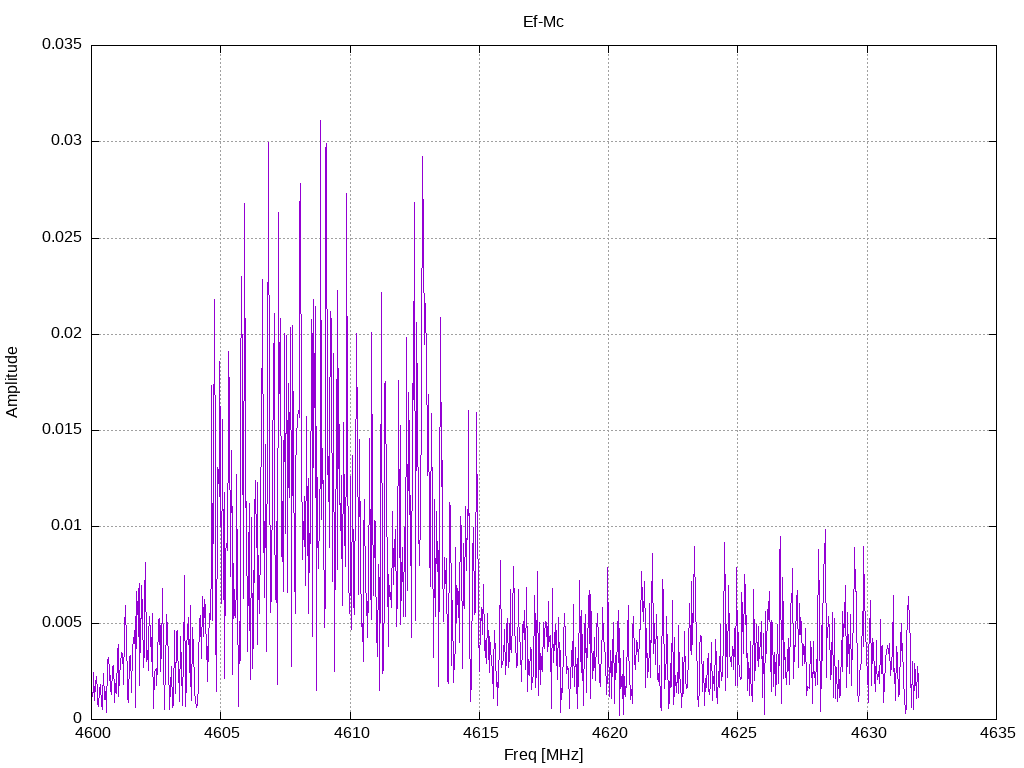The width and height of the screenshot is (1024, 768).
Task: Click the x-axis tick label 4610
Action: (x=351, y=733)
